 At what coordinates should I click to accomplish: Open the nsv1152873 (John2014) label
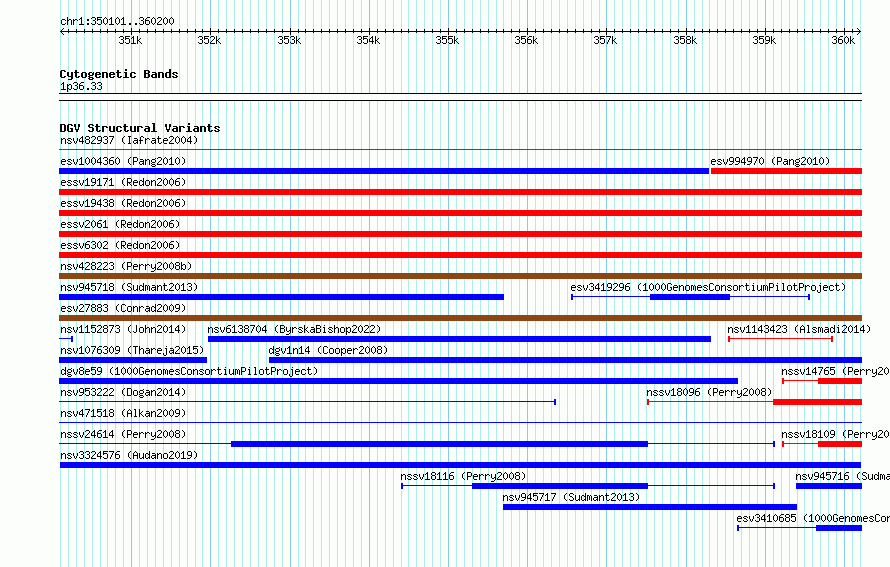[123, 329]
